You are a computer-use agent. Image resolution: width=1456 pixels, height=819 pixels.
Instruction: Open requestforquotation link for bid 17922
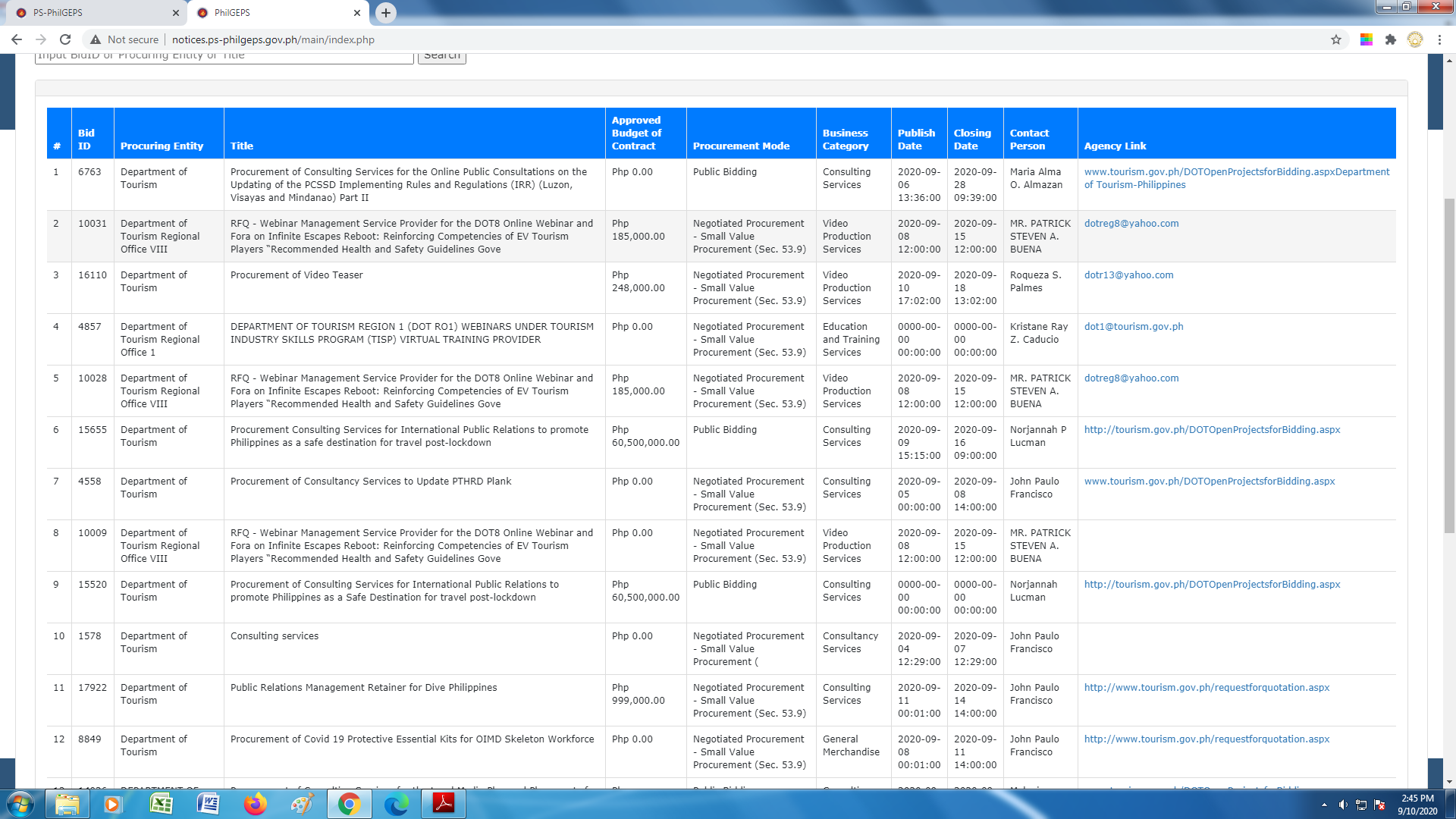click(x=1207, y=687)
